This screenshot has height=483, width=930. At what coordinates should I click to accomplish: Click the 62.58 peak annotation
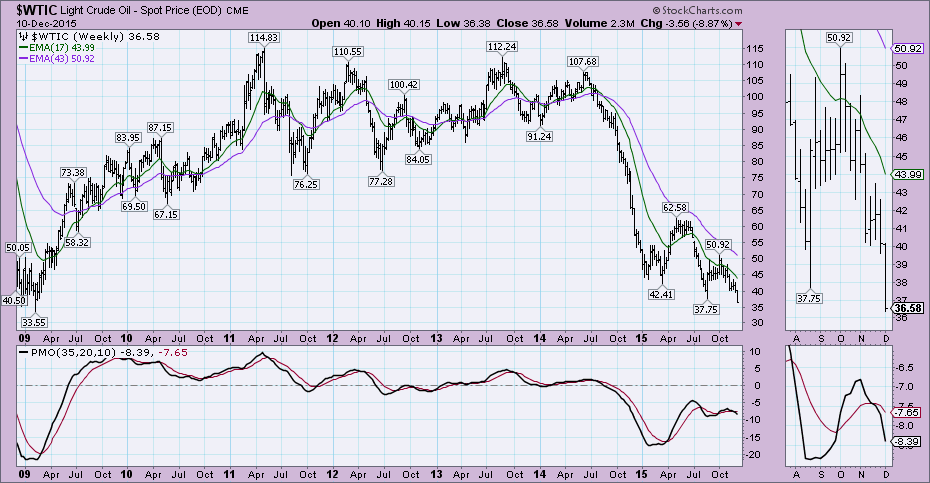tap(676, 207)
